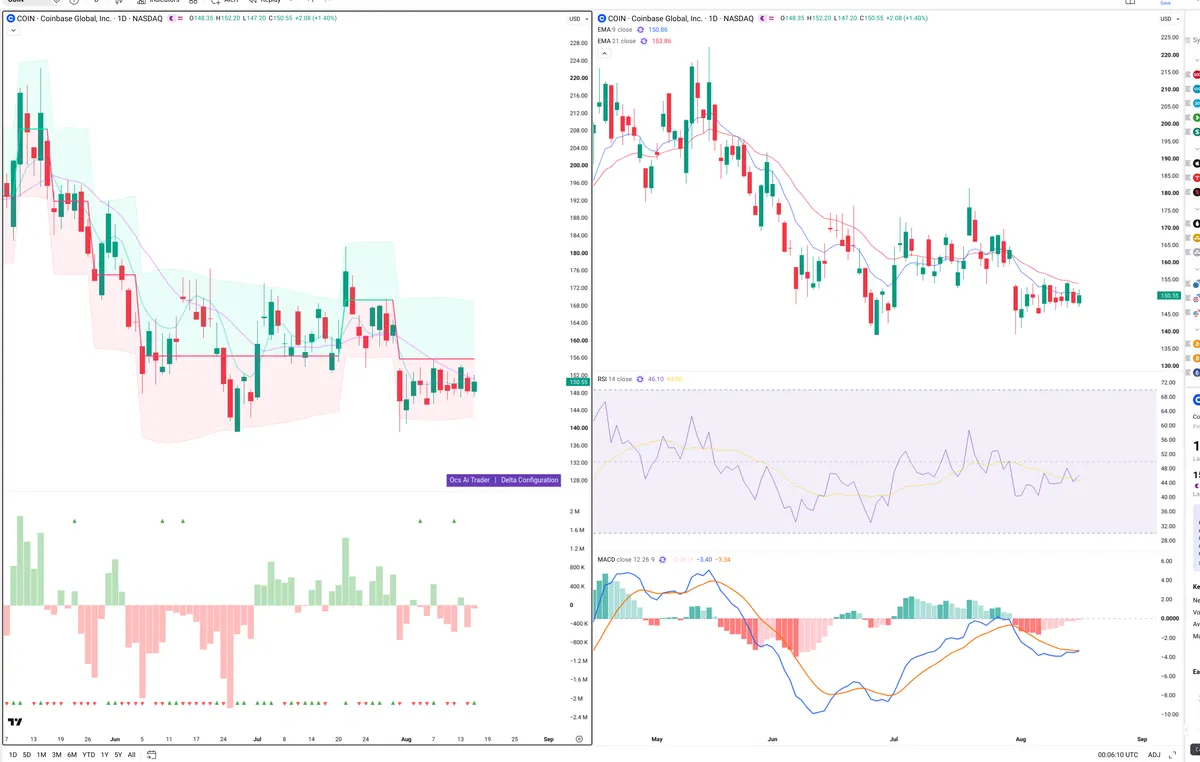Collapse legend arrow on left chart

[x=13, y=31]
